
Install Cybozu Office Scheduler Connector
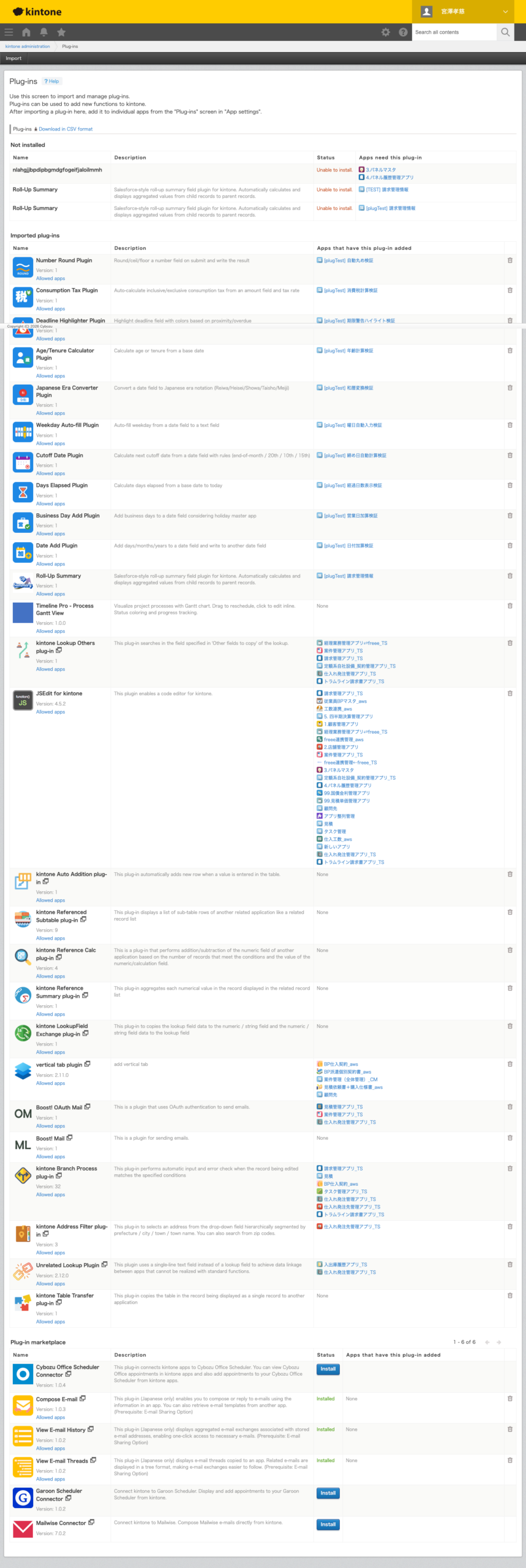[328, 1370]
